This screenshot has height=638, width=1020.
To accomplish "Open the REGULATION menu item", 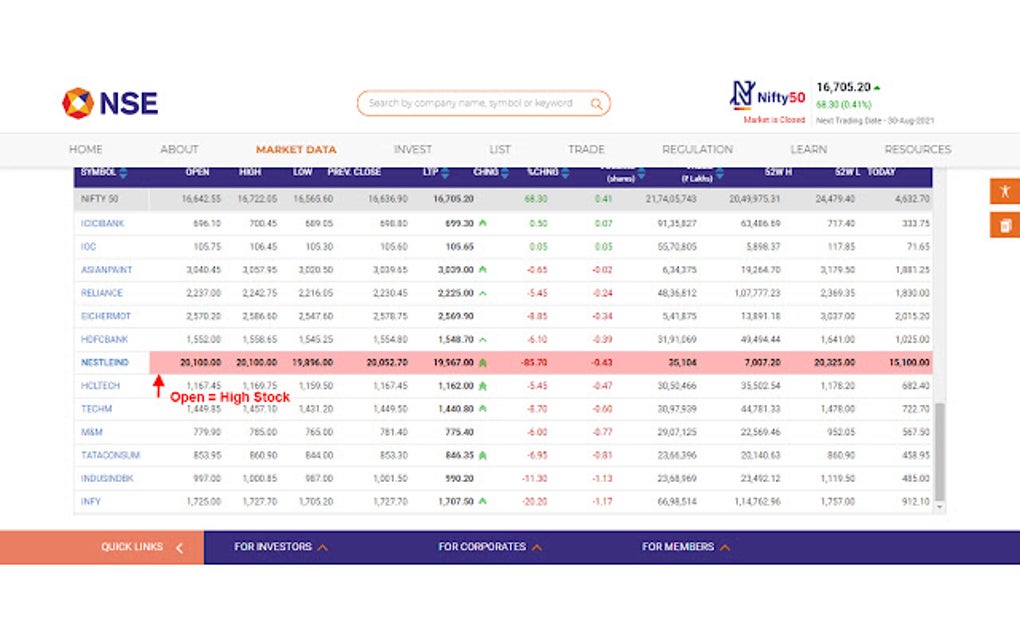I will click(697, 148).
